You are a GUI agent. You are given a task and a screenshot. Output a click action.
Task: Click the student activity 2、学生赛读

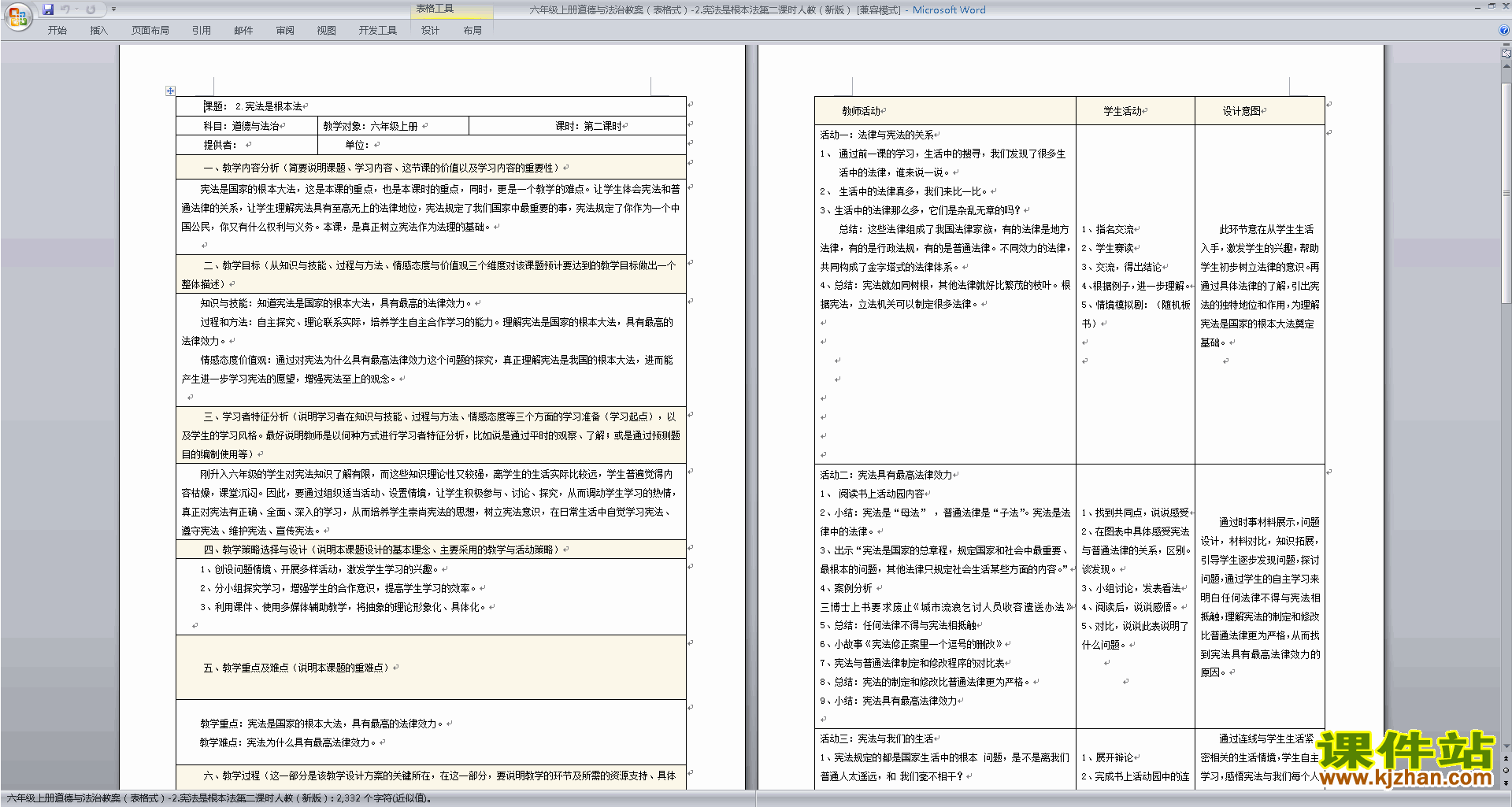tap(1109, 248)
